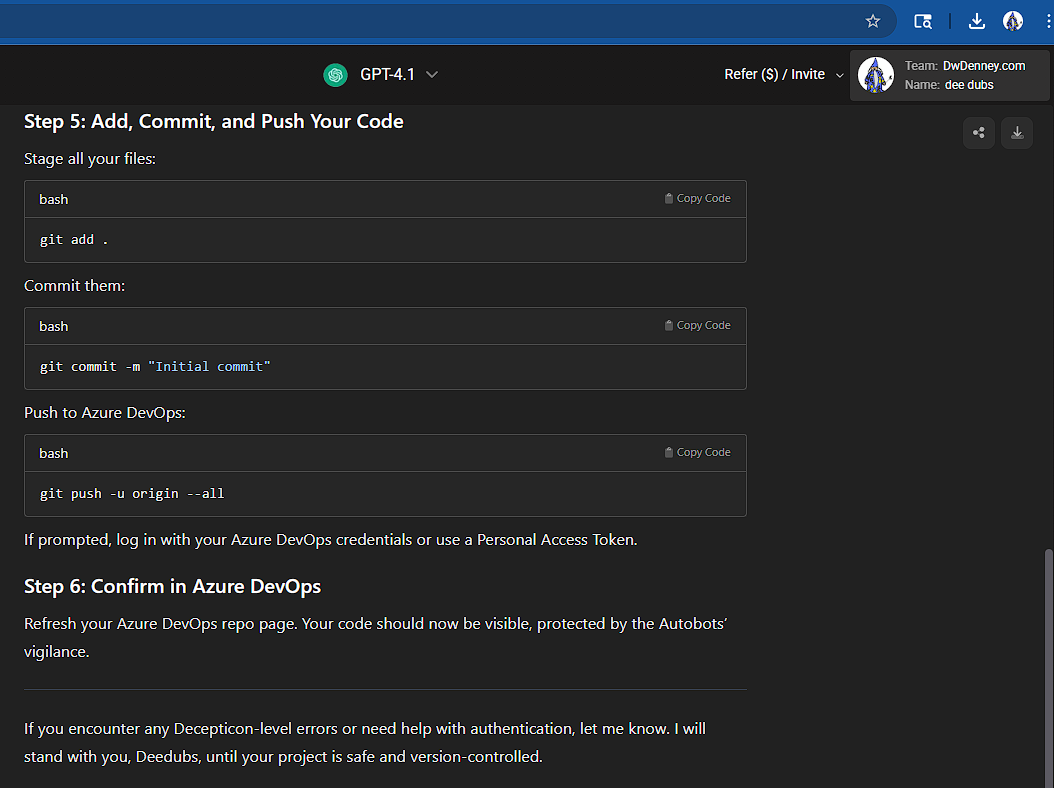Open the Refer ($) / Invite menu
The height and width of the screenshot is (788, 1054).
(783, 75)
